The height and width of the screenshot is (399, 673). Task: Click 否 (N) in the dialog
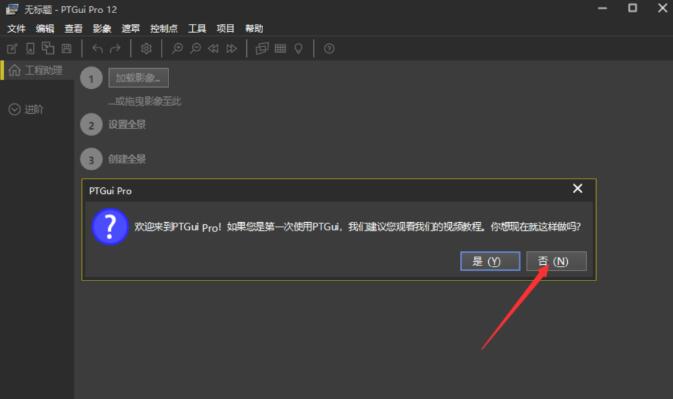pos(556,261)
